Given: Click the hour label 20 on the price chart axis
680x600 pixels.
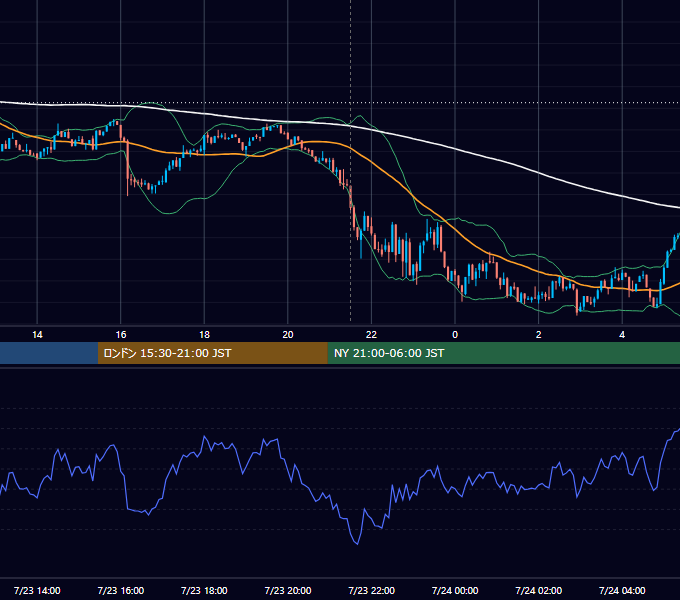Looking at the screenshot, I should (x=288, y=335).
